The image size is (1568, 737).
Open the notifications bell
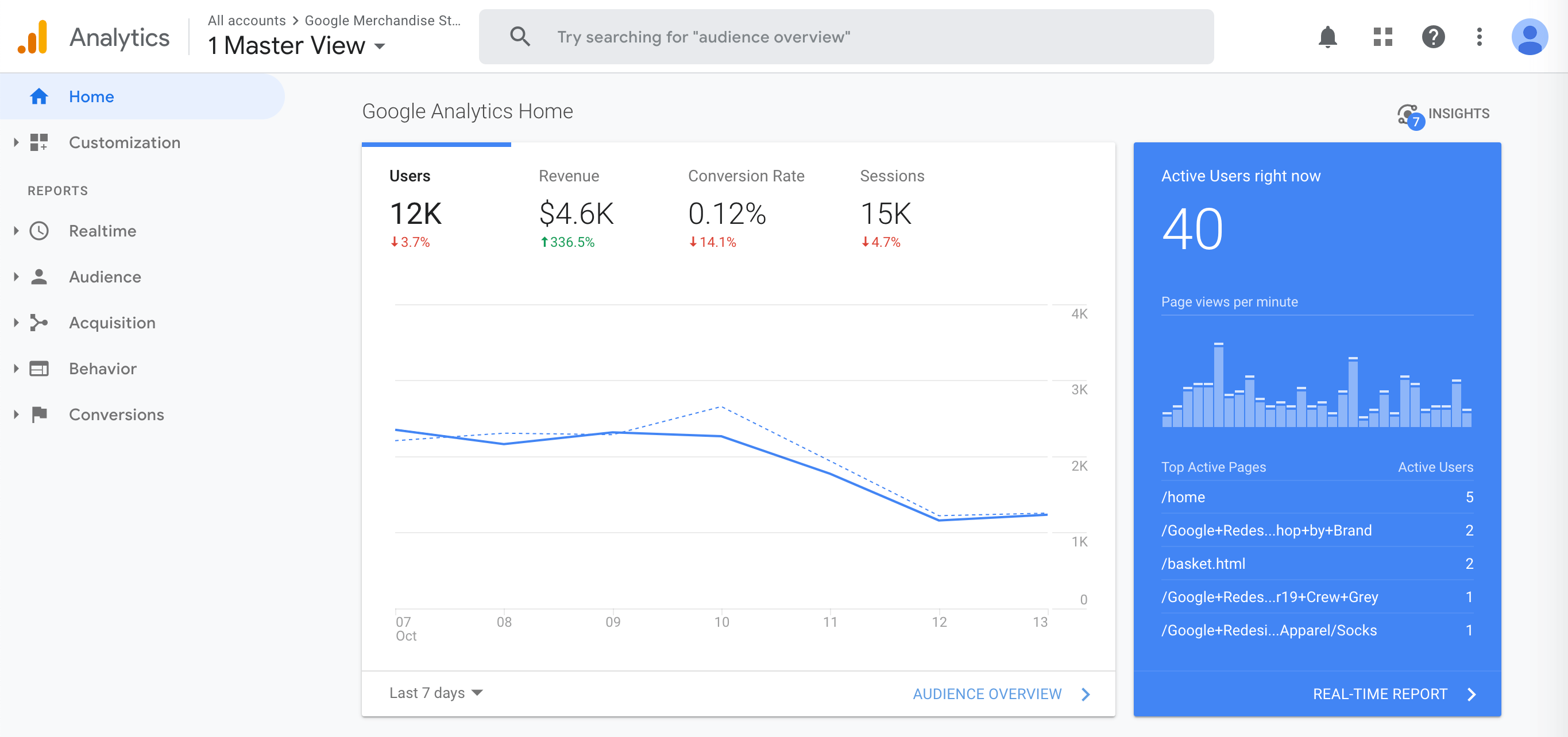point(1327,37)
